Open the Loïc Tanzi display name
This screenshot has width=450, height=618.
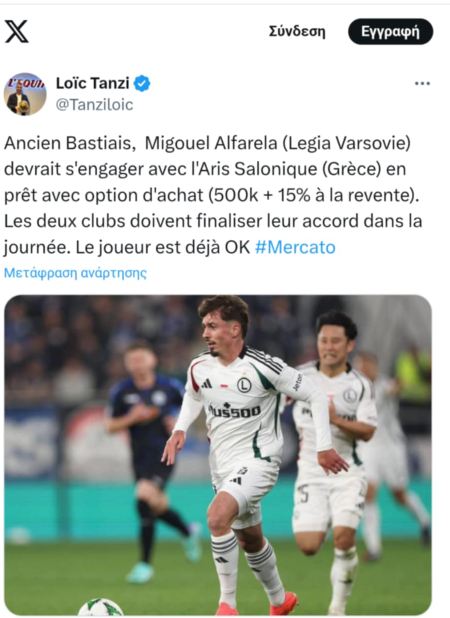(93, 83)
